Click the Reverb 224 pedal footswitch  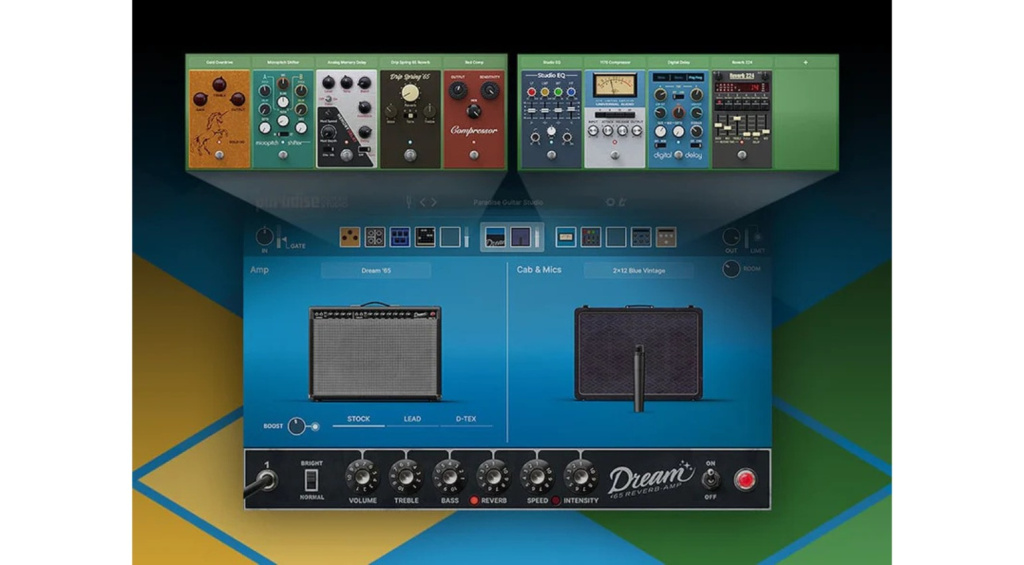click(x=742, y=155)
